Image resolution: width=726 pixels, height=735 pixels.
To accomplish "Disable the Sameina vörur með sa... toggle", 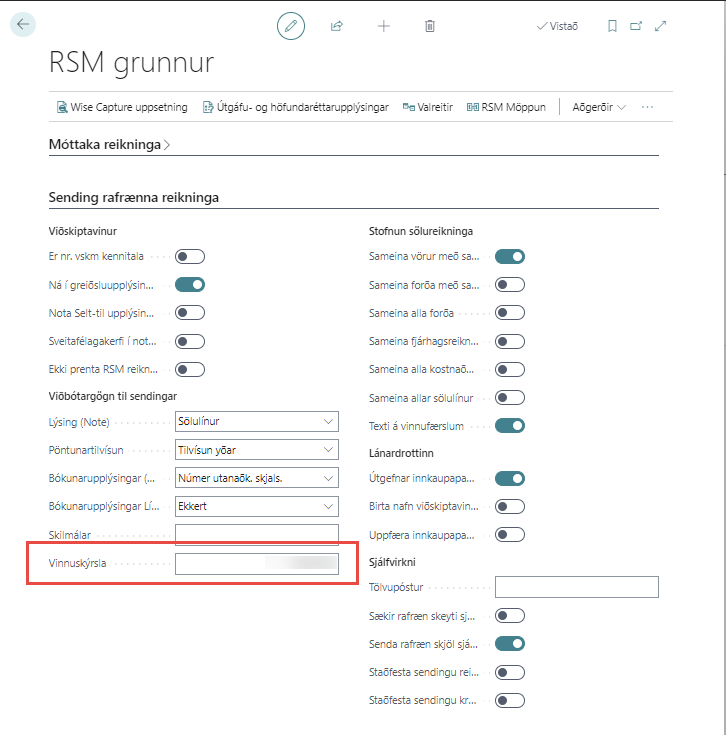I will click(510, 257).
